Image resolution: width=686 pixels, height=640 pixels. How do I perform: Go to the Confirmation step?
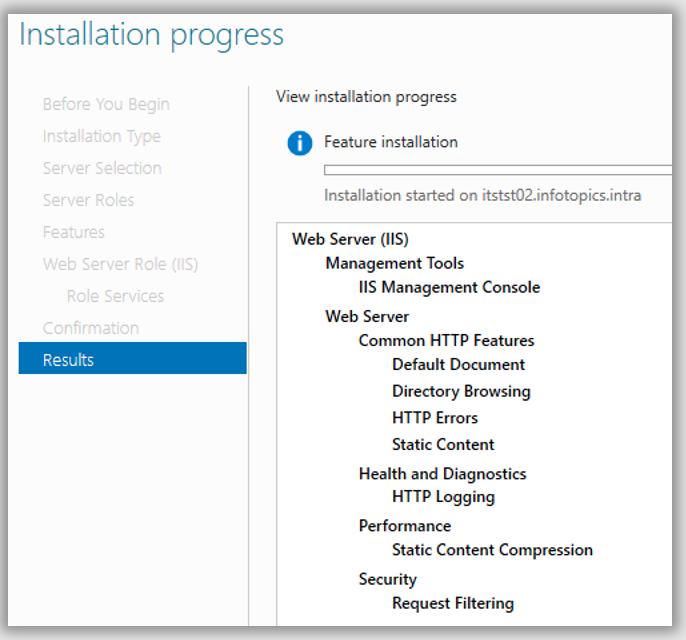(91, 328)
